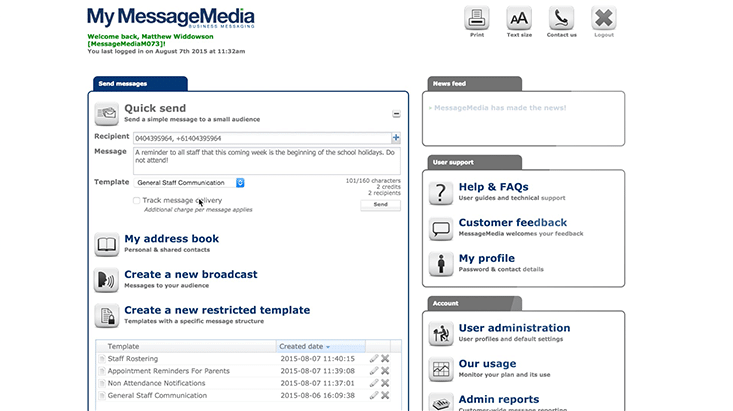
Task: Open Help & FAQs link
Action: (x=494, y=187)
